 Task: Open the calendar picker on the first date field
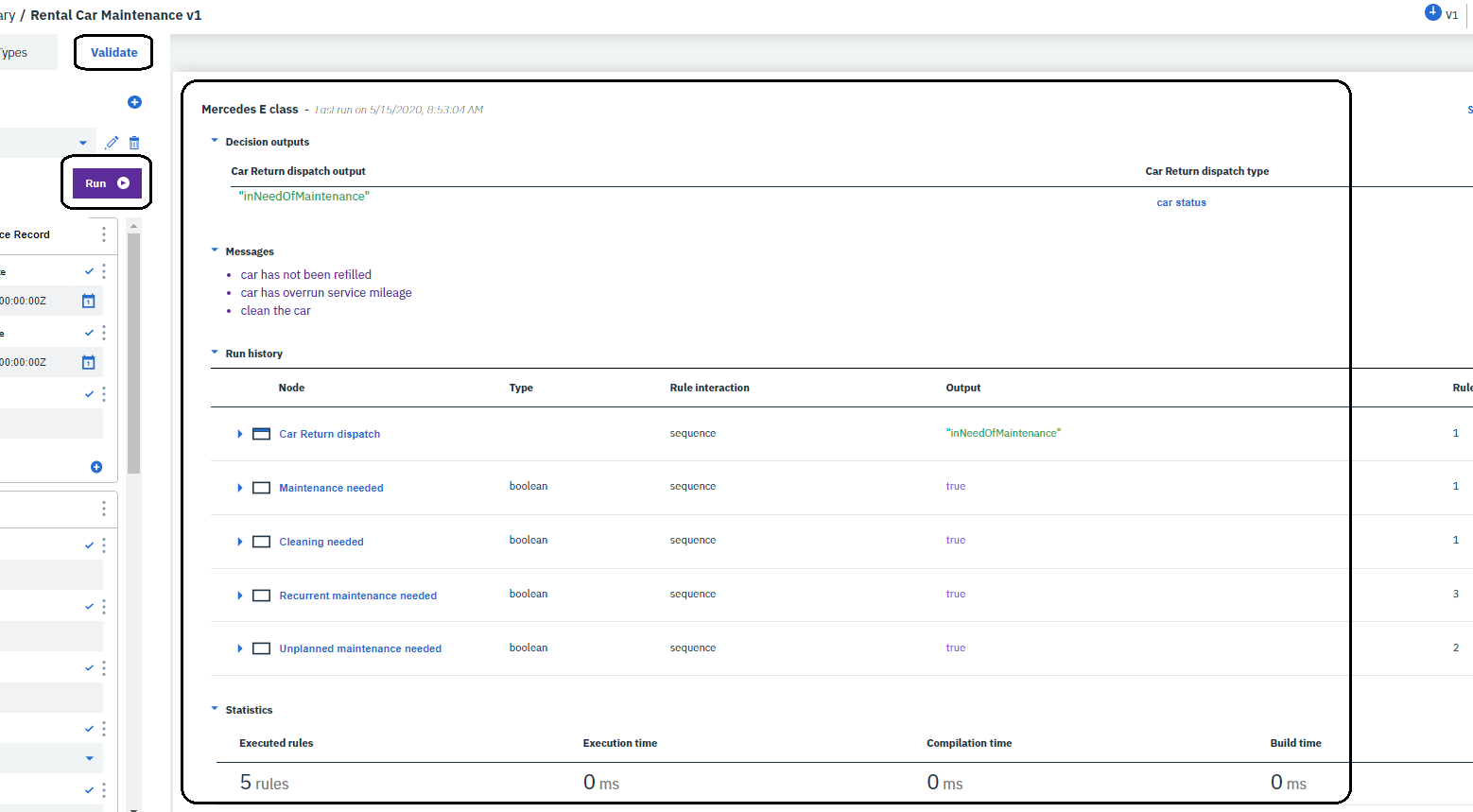coord(88,301)
